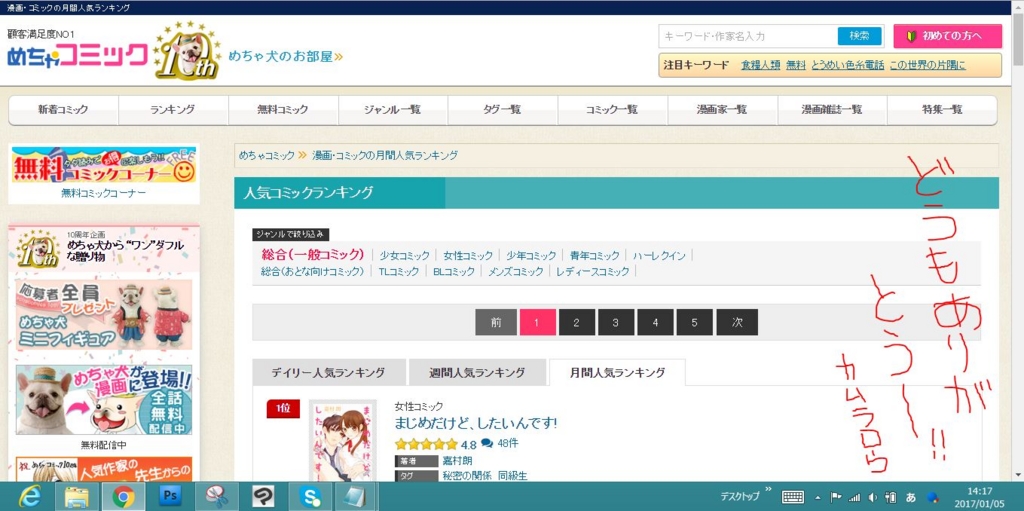Click the 次 pagination button

(x=737, y=322)
